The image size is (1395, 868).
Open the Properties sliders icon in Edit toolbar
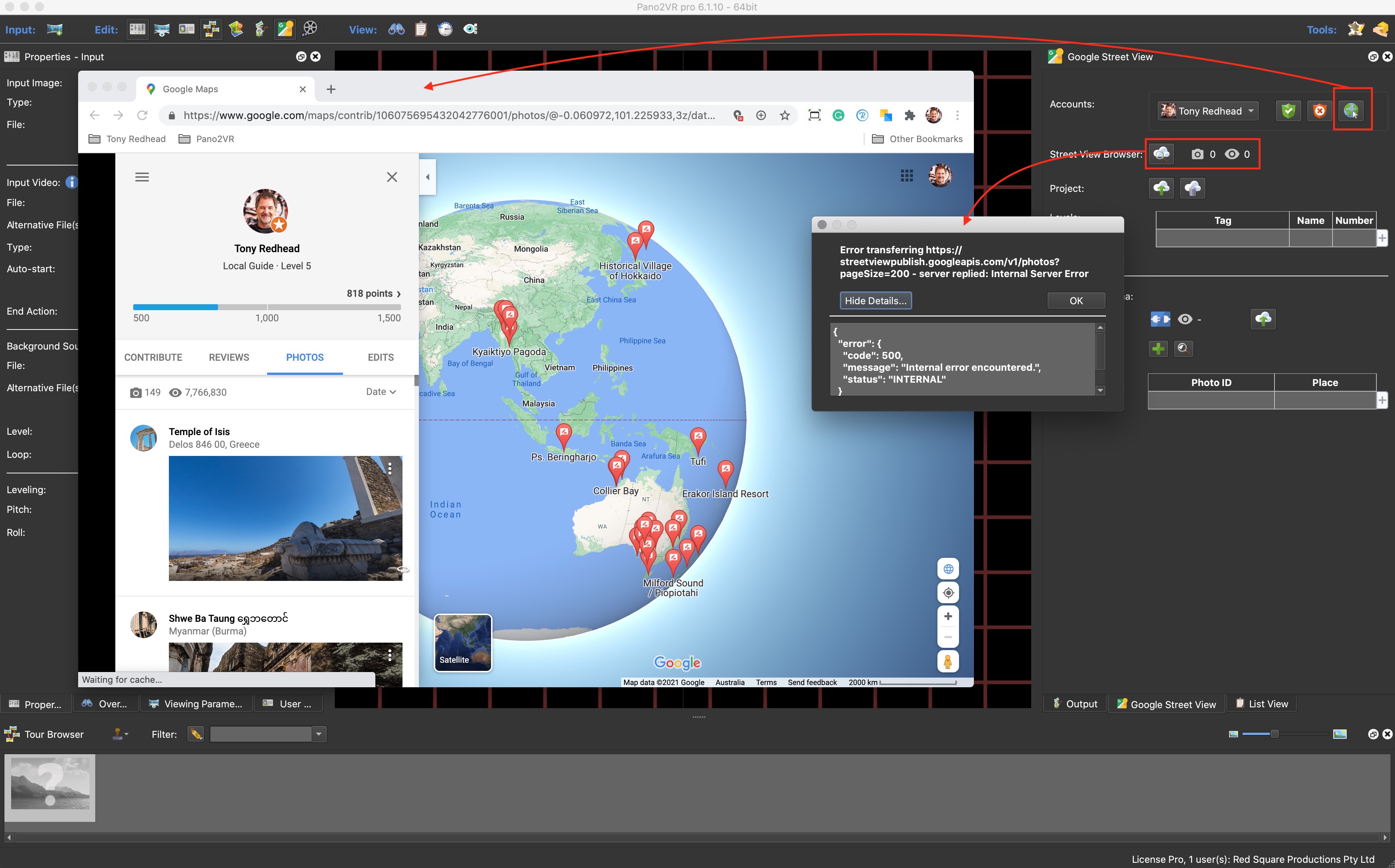137,29
